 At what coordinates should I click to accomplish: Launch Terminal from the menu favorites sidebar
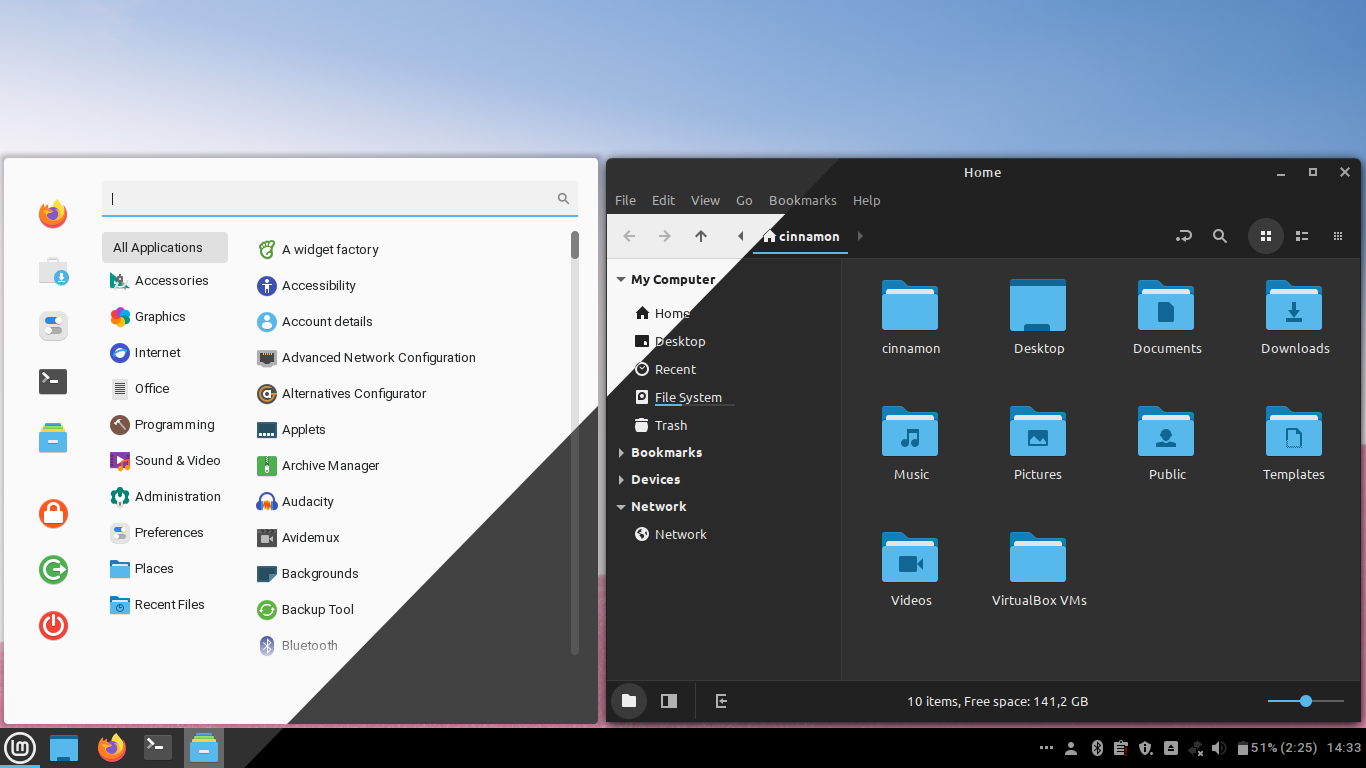[x=53, y=381]
